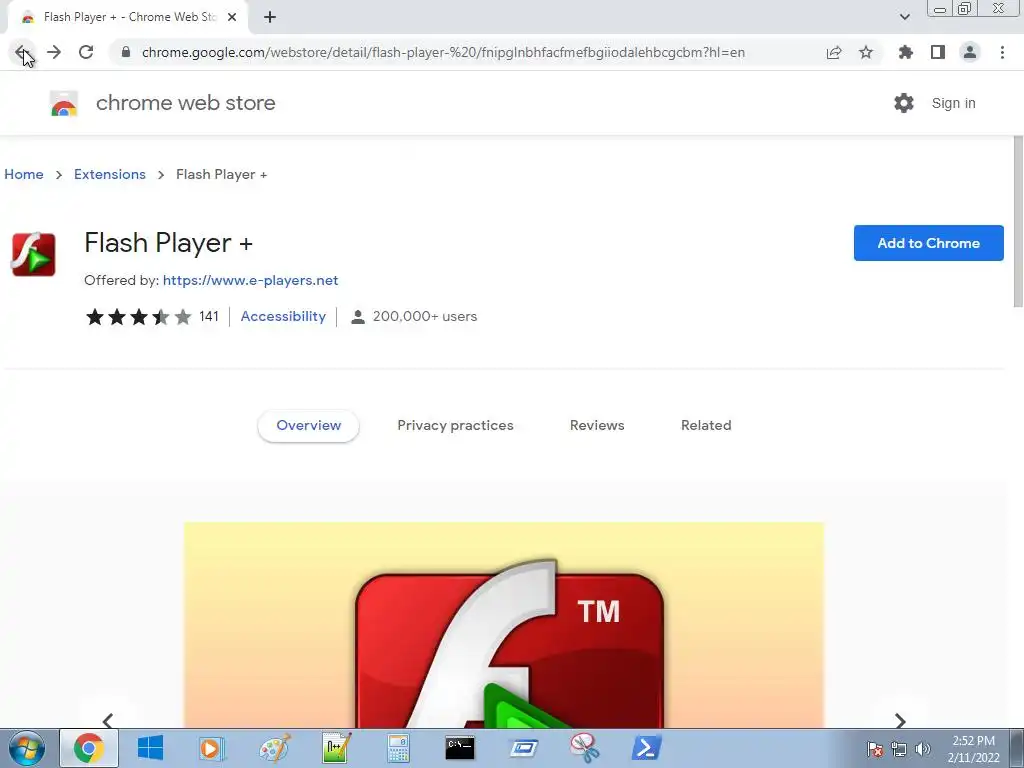Screen dimensions: 1024x768
Task: Click the Sign in link
Action: (x=953, y=103)
